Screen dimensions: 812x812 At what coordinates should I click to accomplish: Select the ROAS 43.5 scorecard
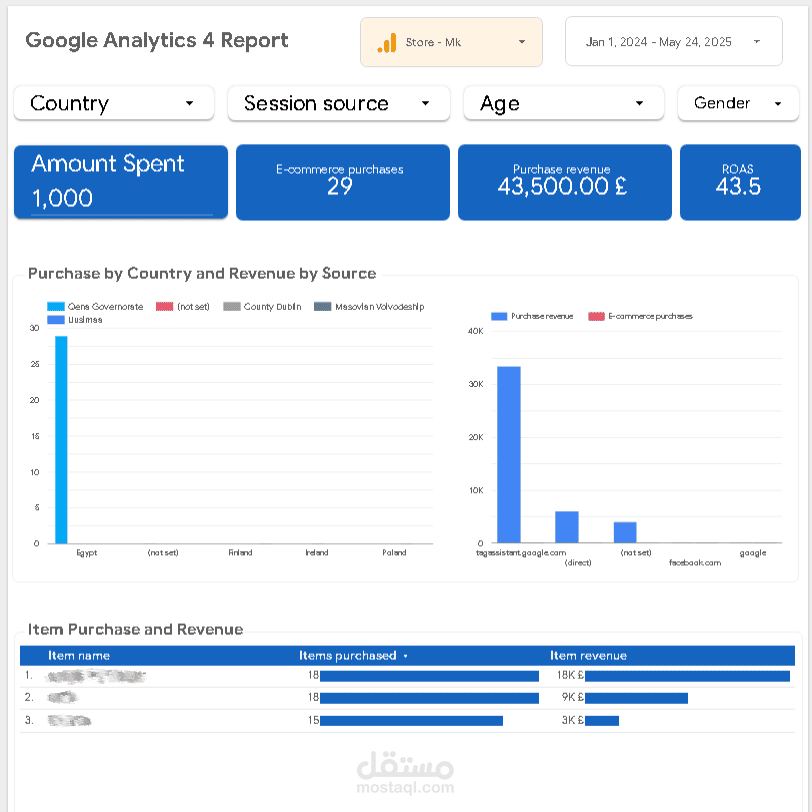pyautogui.click(x=740, y=182)
